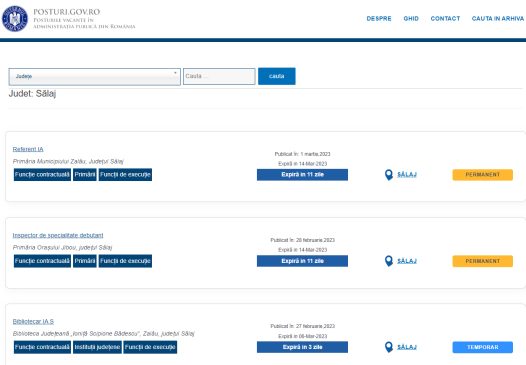Open the Bibliotecar IA S job link
The height and width of the screenshot is (365, 526).
(33, 321)
